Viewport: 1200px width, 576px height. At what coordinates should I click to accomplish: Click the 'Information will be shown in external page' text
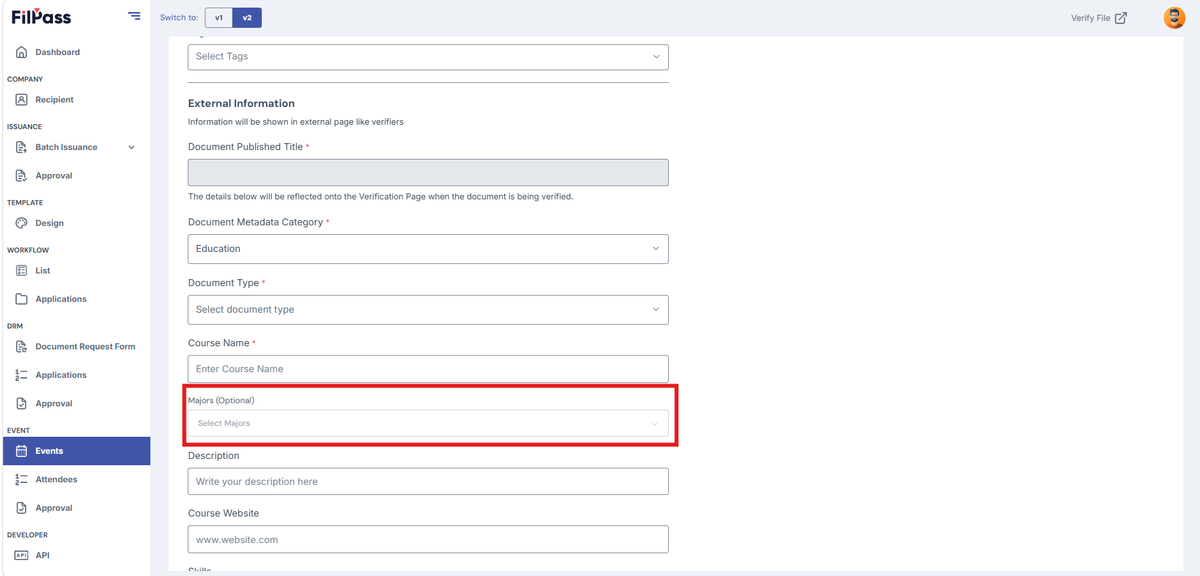pos(295,122)
